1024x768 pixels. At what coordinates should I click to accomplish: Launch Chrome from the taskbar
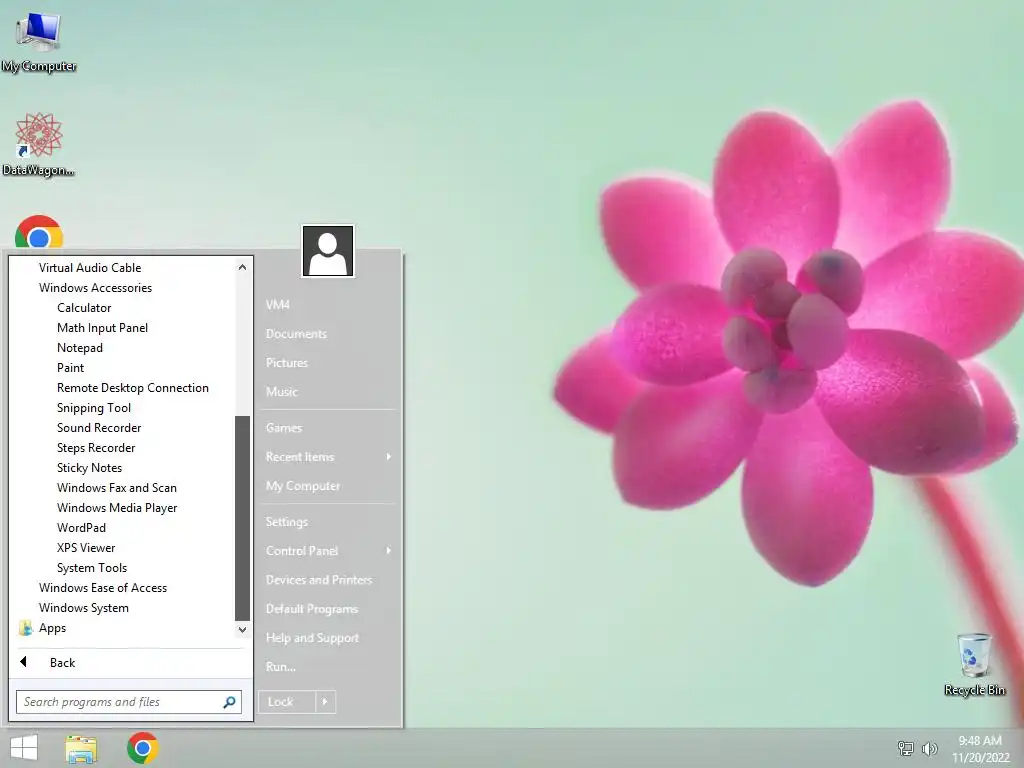click(142, 748)
